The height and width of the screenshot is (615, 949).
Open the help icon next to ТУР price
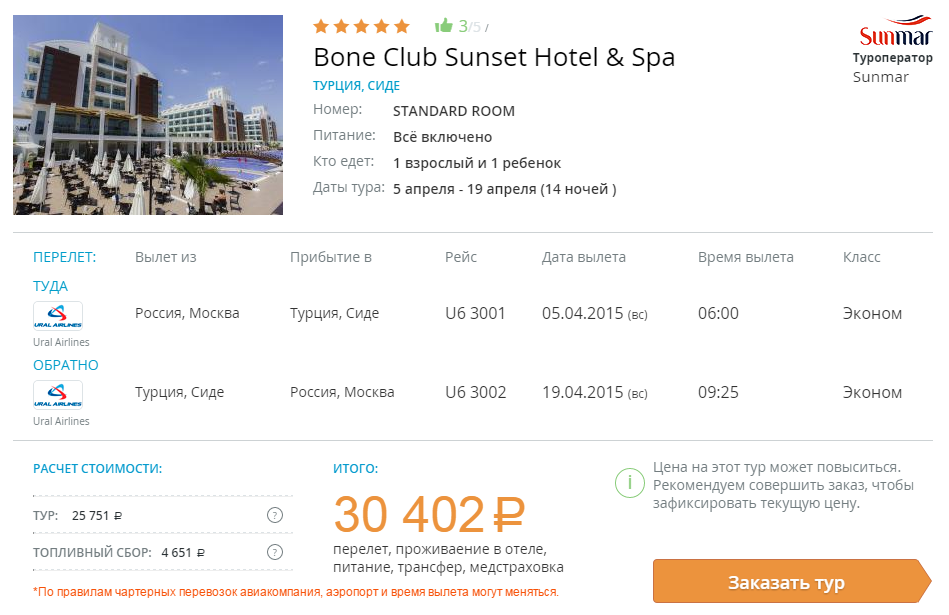(275, 515)
